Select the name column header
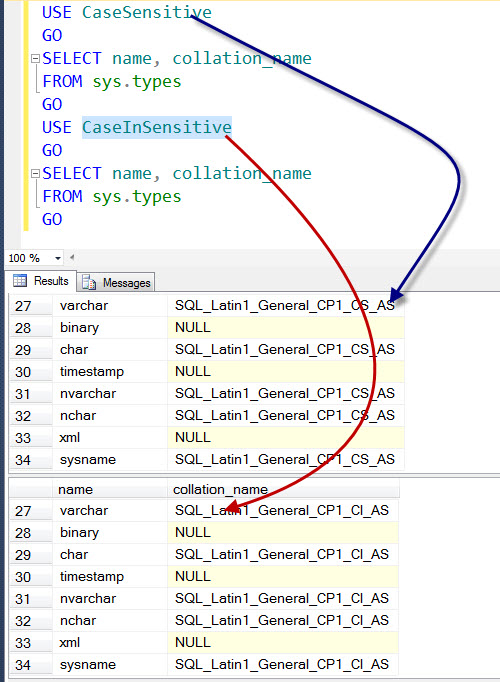This screenshot has height=682, width=500. 110,489
